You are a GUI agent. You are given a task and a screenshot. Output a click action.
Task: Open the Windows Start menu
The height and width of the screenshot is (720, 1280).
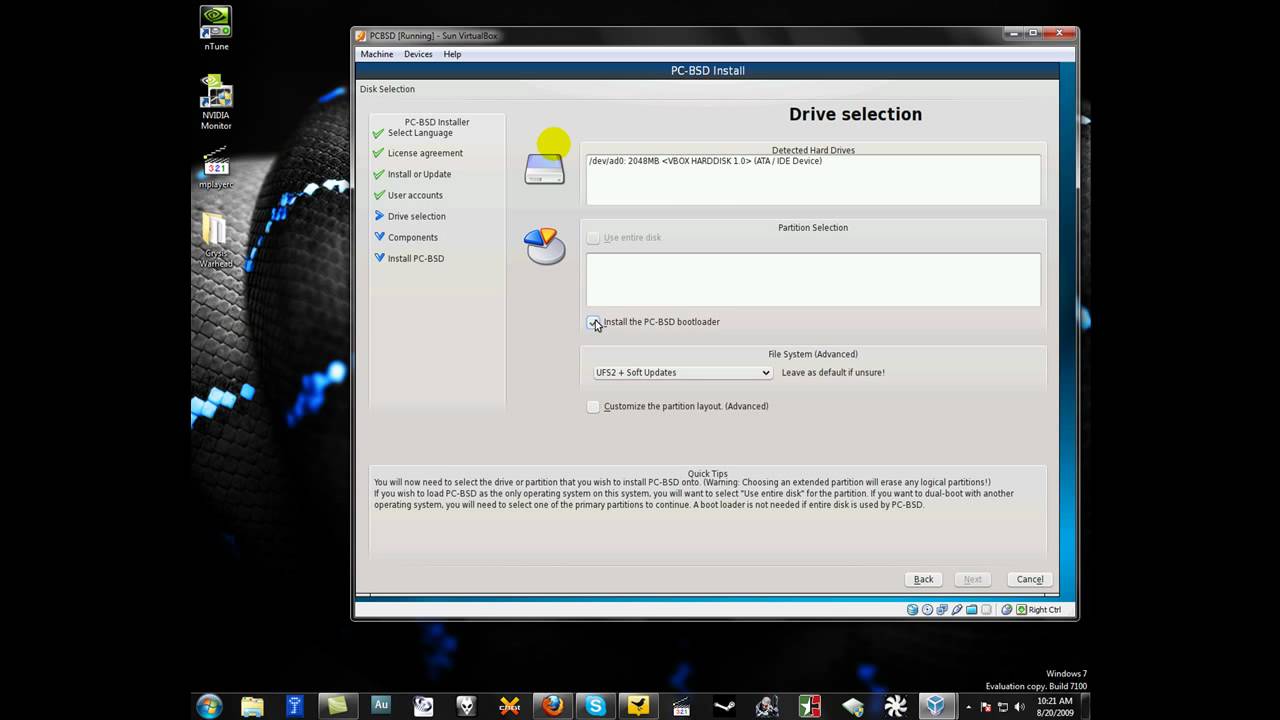(209, 706)
